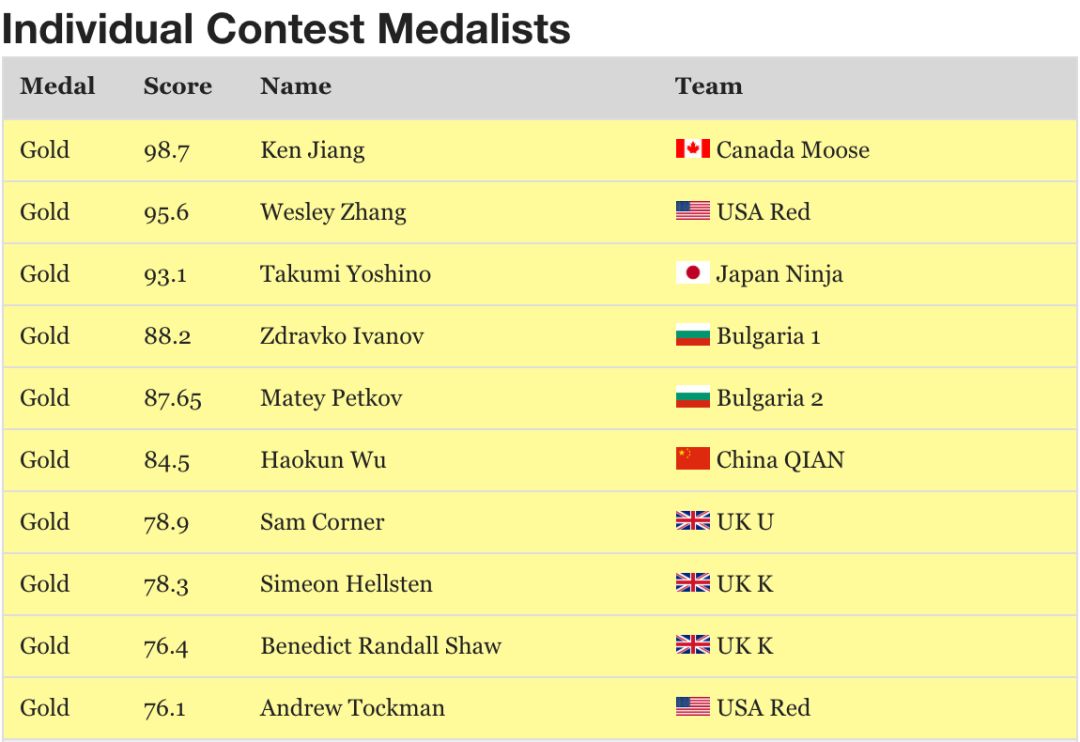Click the US flag in Andrew Tockman's row

pyautogui.click(x=692, y=707)
